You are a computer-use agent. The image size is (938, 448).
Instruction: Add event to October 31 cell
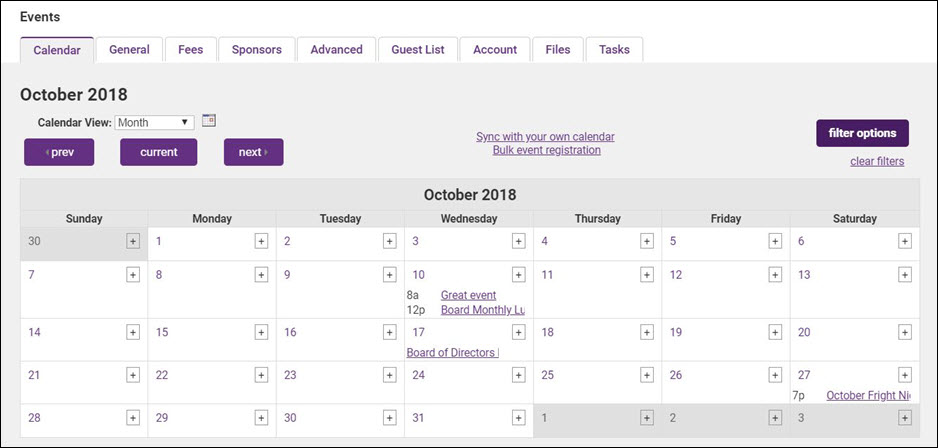518,417
